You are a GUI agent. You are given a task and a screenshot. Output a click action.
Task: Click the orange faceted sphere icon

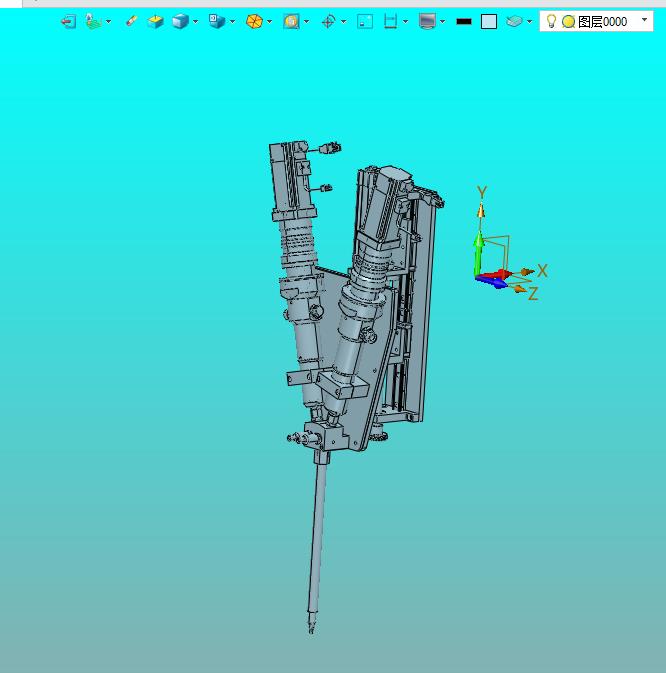[x=254, y=21]
